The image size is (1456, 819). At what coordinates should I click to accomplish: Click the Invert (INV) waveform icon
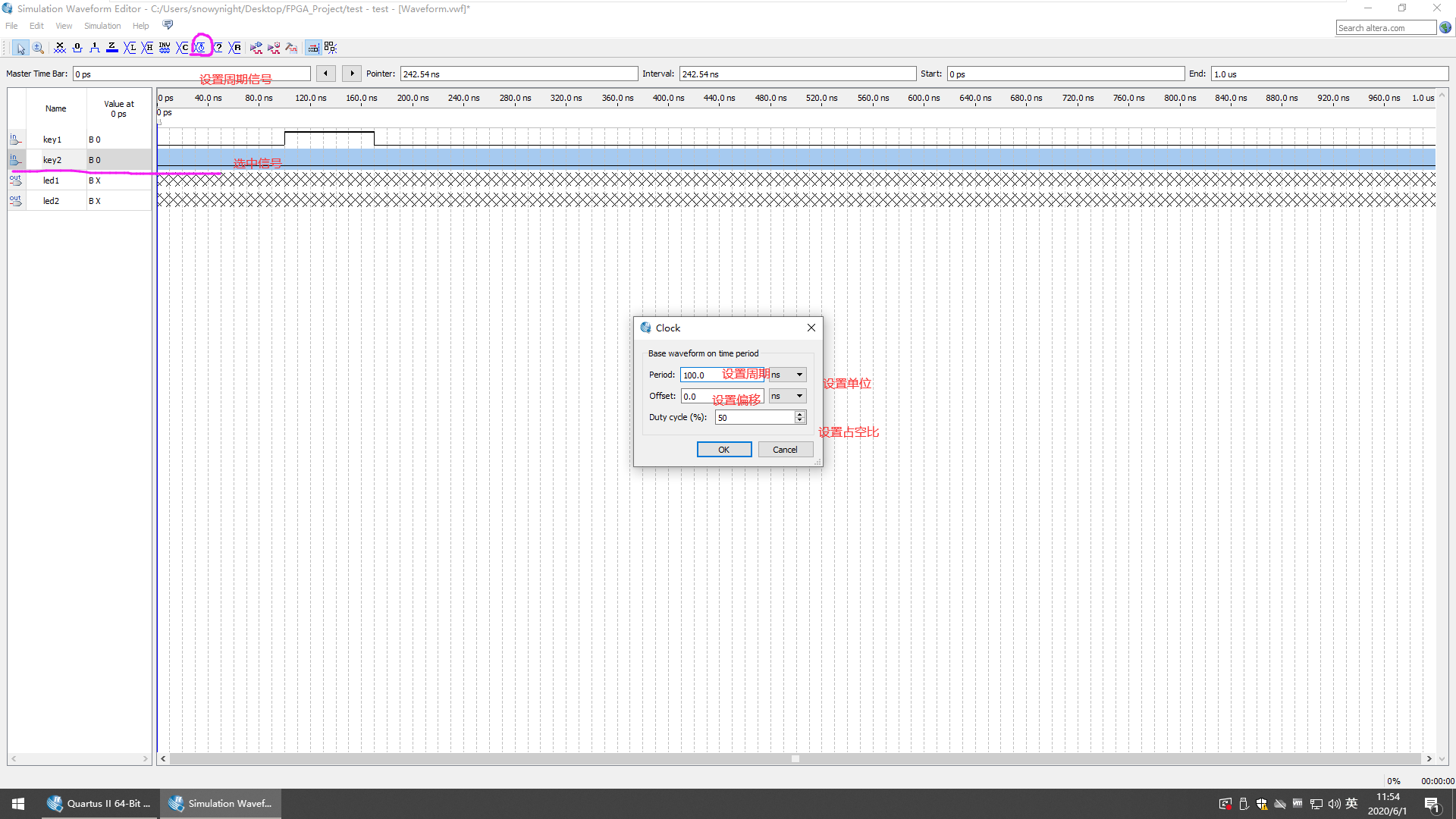(x=165, y=48)
